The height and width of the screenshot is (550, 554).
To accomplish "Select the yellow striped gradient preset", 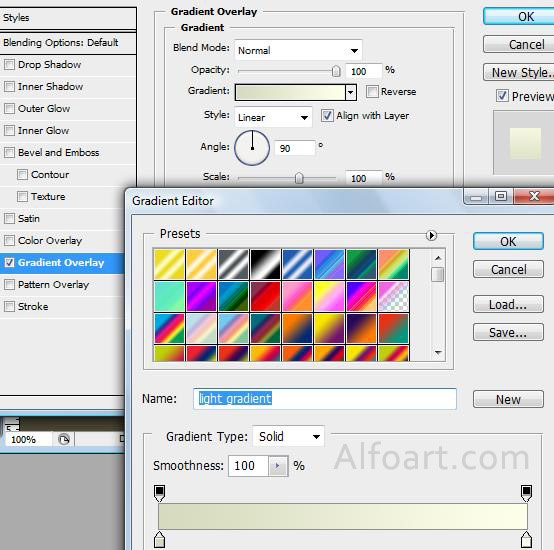I will (x=169, y=265).
